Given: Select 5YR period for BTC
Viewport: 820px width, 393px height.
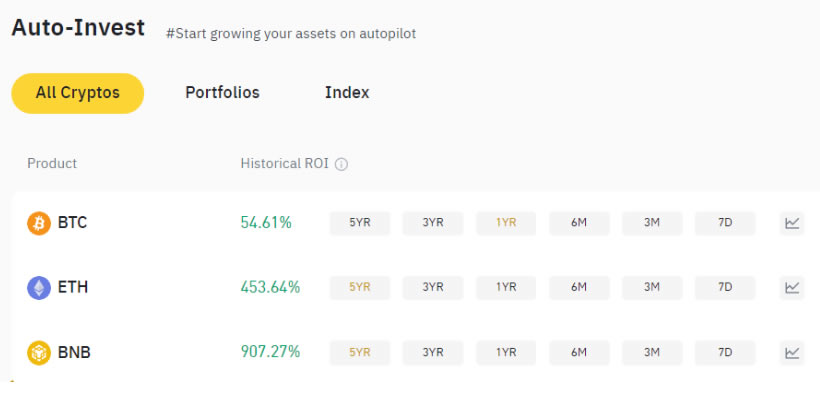Looking at the screenshot, I should (360, 223).
